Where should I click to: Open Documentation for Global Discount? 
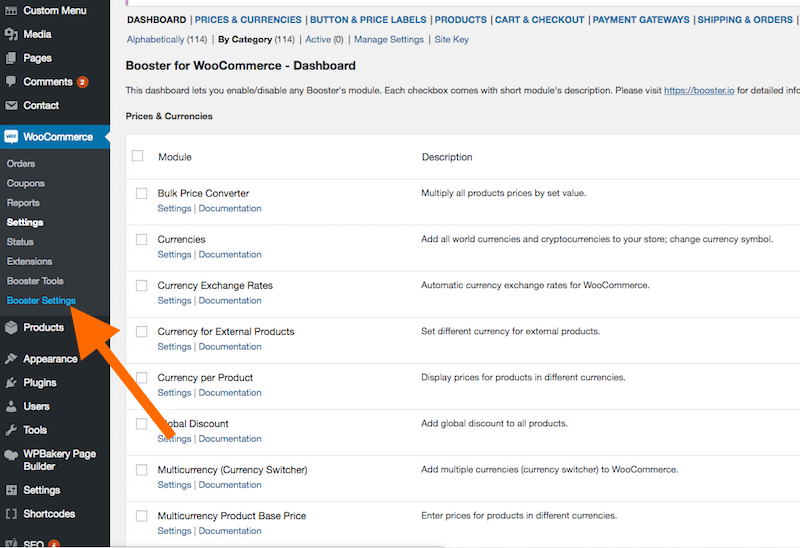point(230,438)
